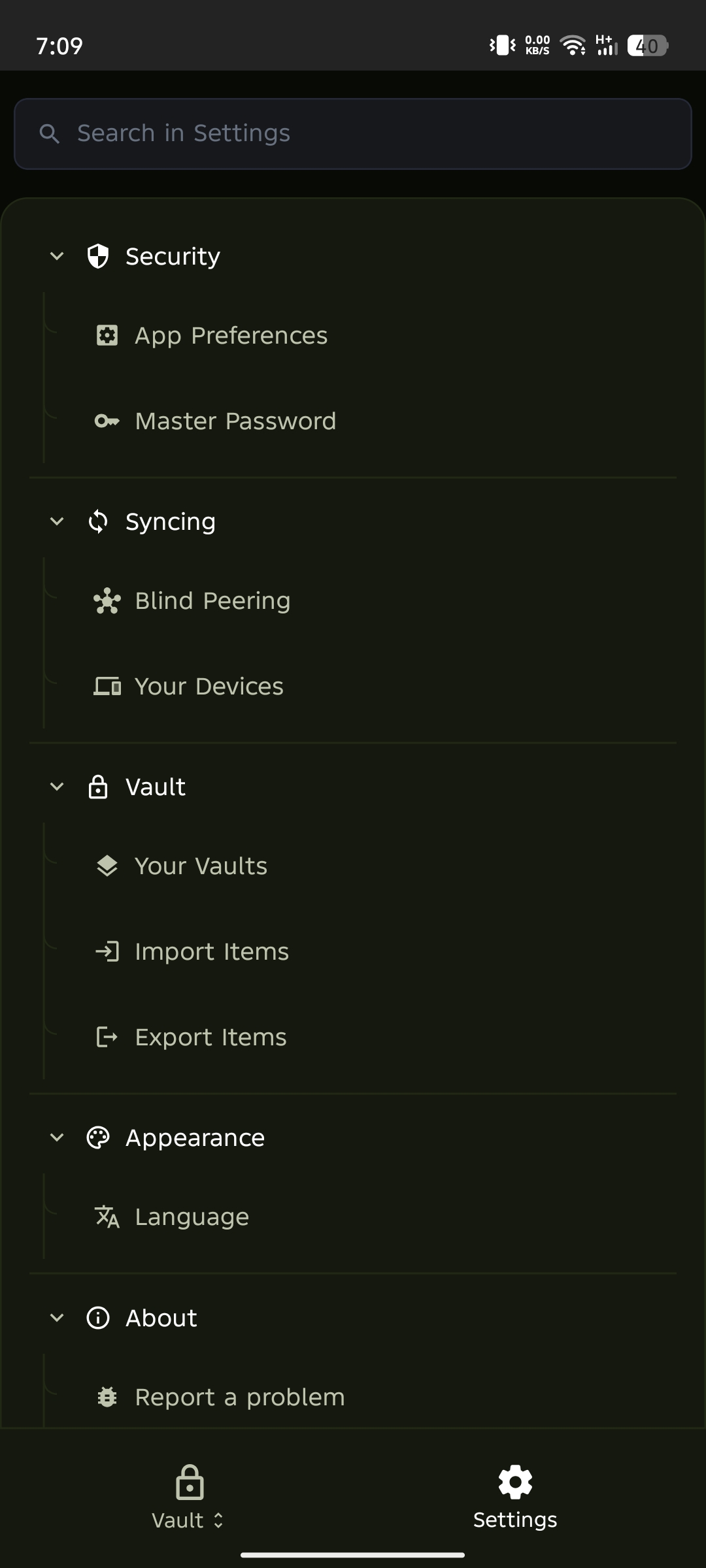The width and height of the screenshot is (706, 1568).
Task: Click the shield icon next to Security
Action: click(97, 255)
